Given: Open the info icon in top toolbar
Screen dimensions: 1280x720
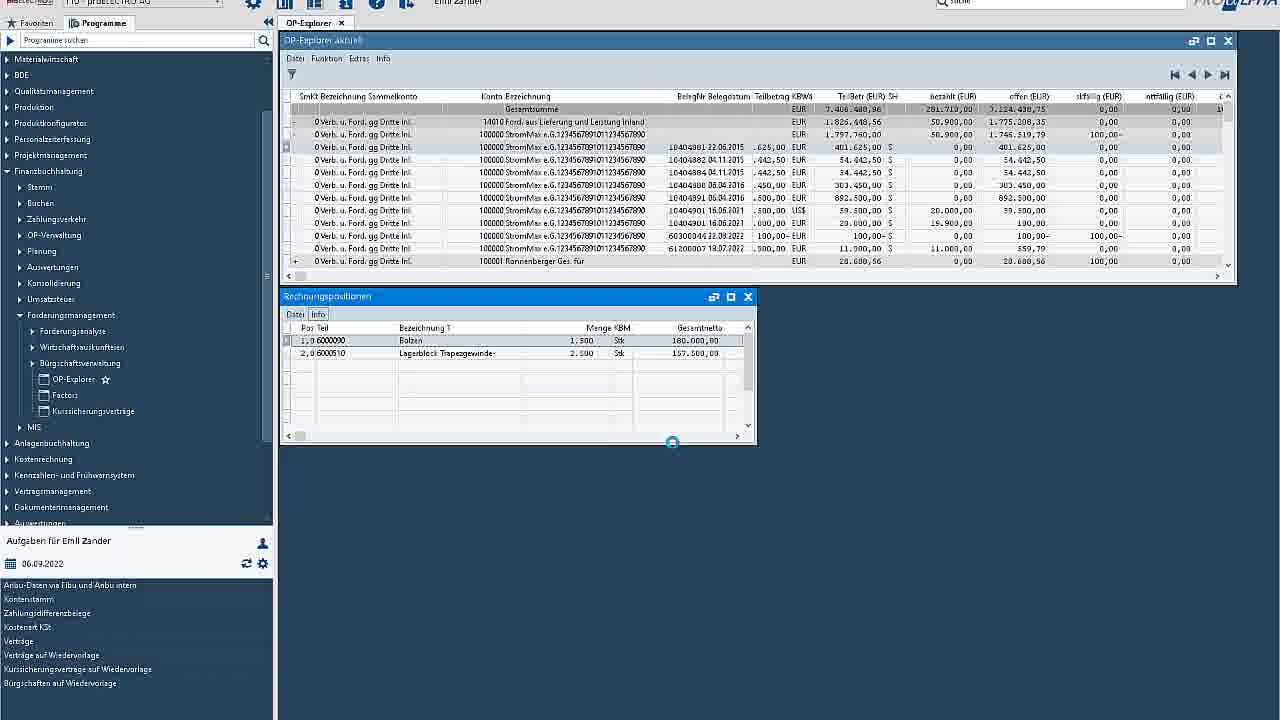Looking at the screenshot, I should click(345, 4).
